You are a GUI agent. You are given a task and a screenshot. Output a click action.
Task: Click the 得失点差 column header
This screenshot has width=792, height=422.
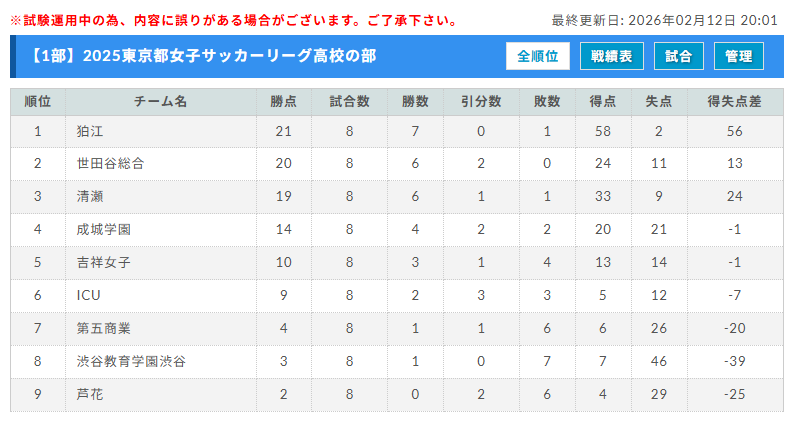734,102
